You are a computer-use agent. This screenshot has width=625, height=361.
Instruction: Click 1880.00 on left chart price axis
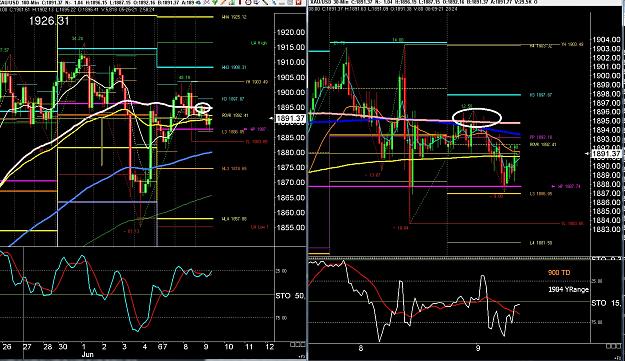click(x=291, y=152)
